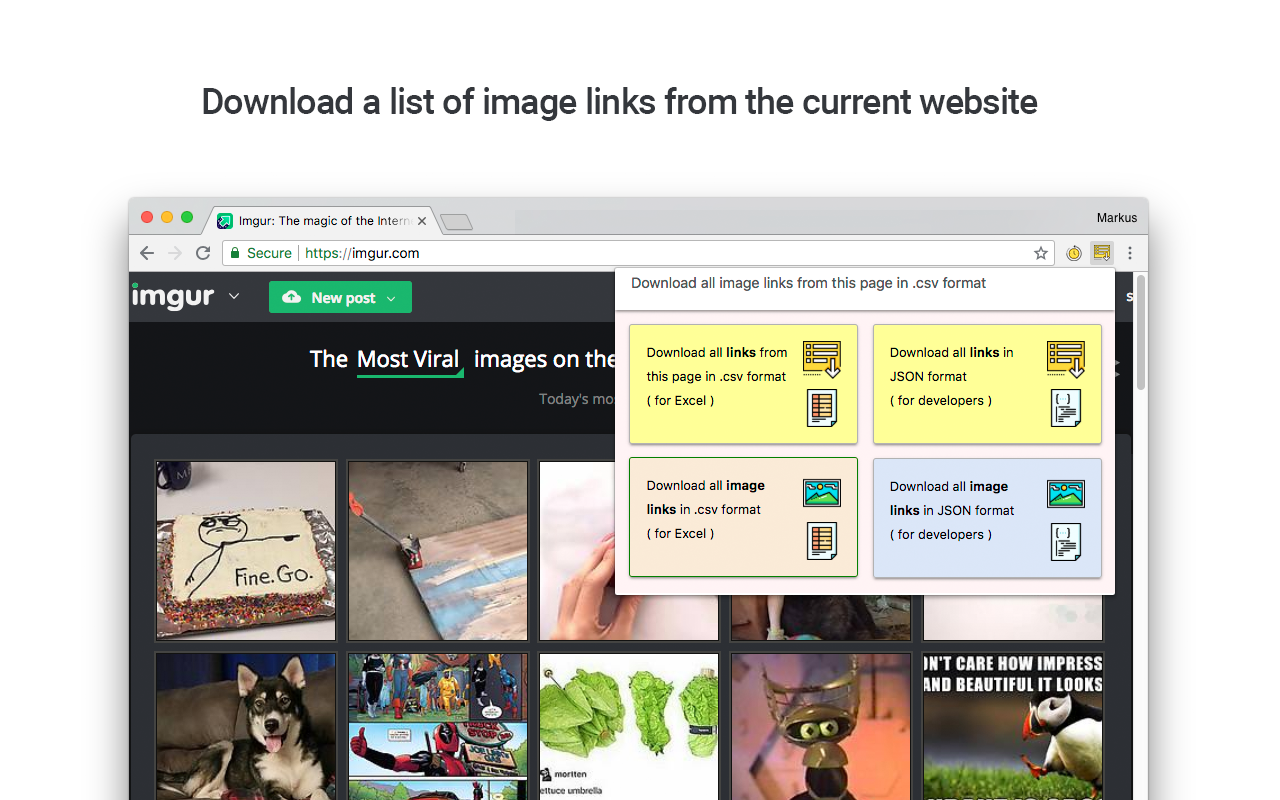Open the husky dog thumbnail
Screen dimensions: 1280x800
click(x=246, y=726)
